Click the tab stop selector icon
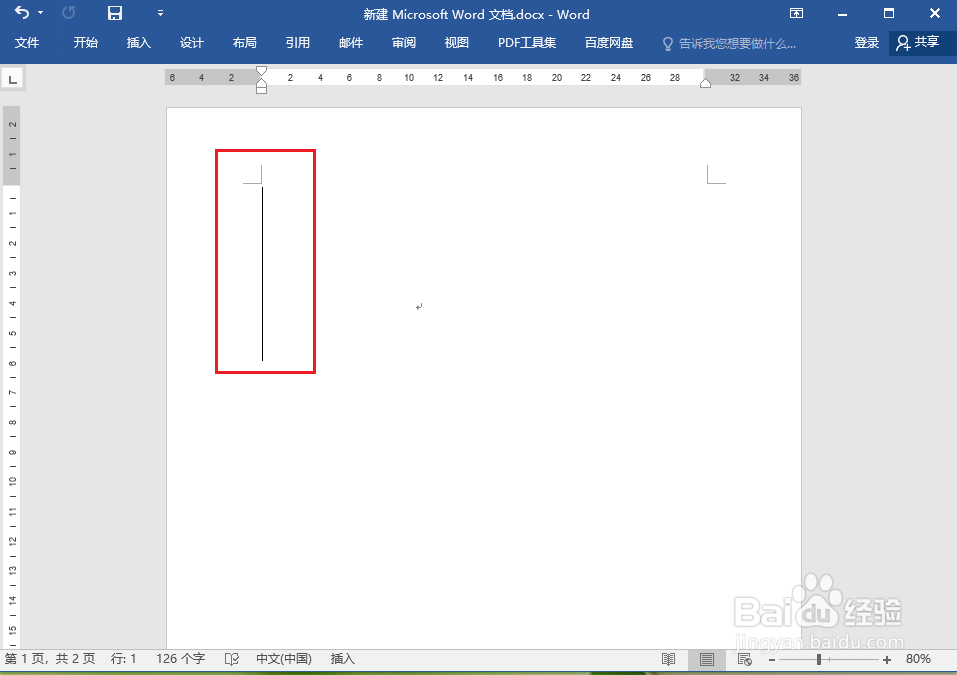957x675 pixels. (12, 77)
